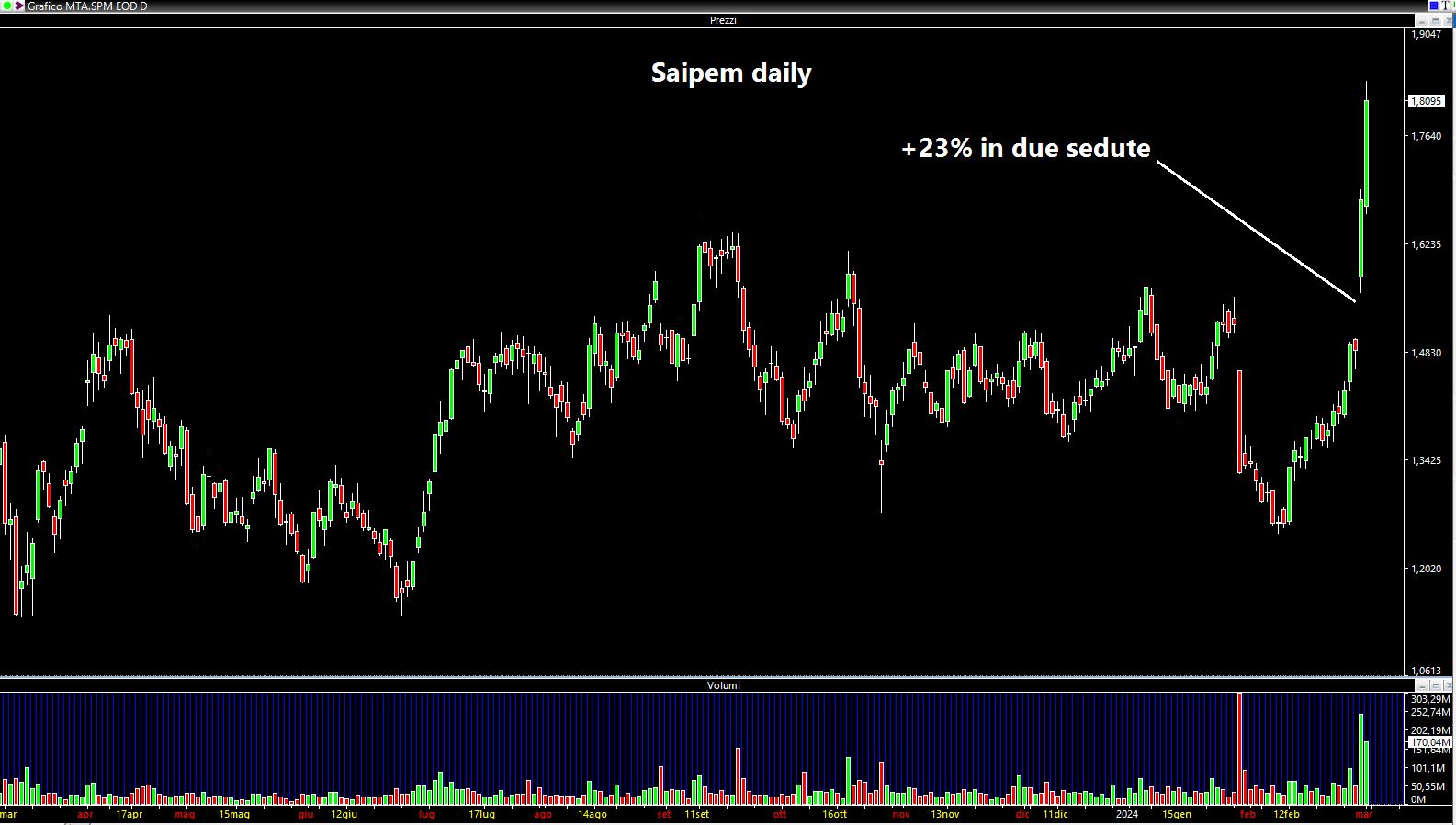Click the blue square icon at top right
The image size is (1456, 825).
[1433, 6]
